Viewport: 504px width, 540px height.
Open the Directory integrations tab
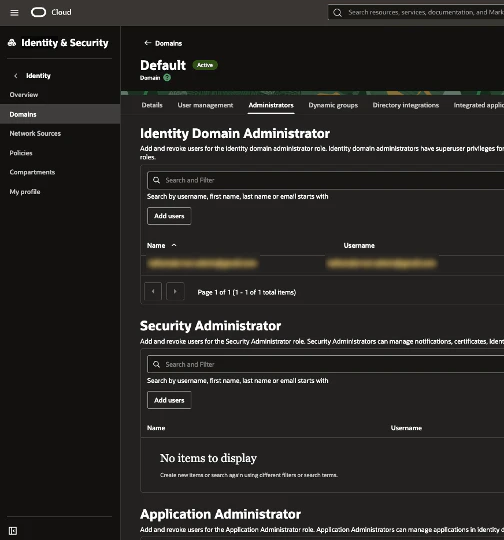pyautogui.click(x=405, y=105)
